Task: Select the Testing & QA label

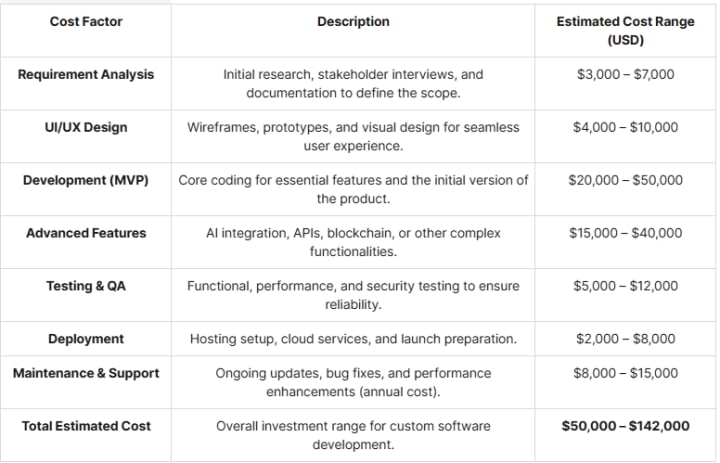Action: [x=85, y=286]
